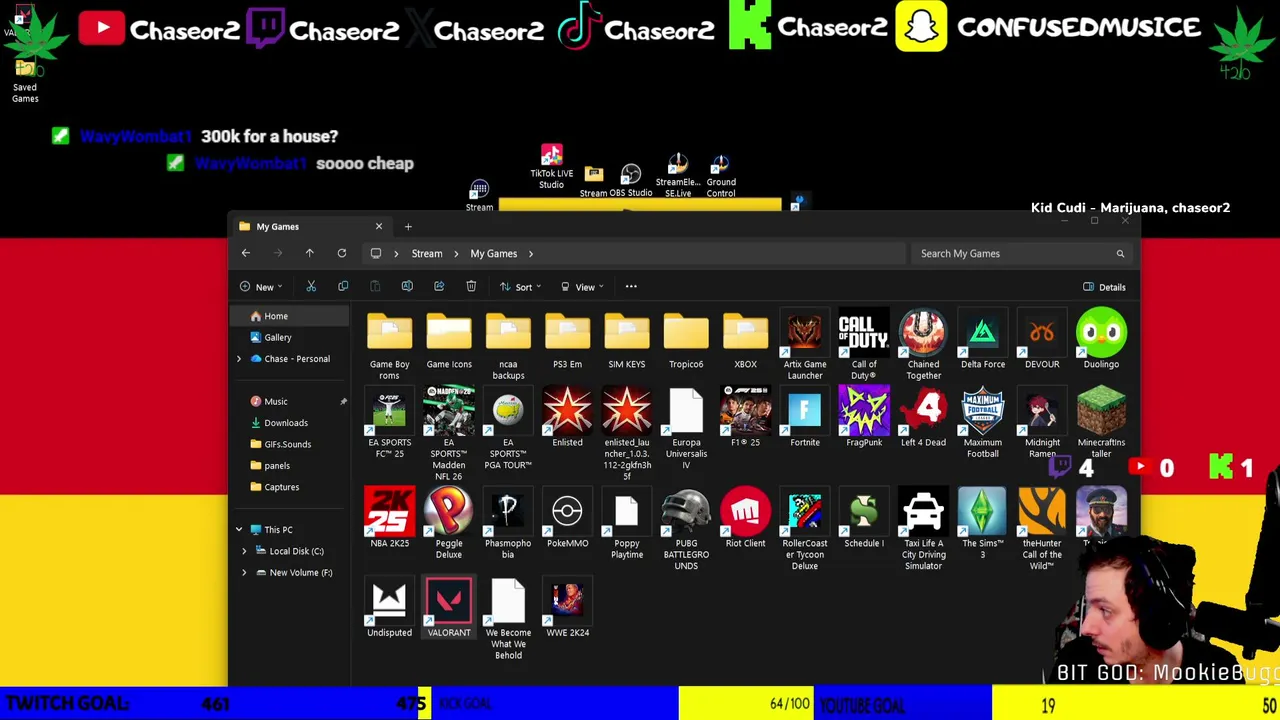Collapse This PC tree node

238,530
